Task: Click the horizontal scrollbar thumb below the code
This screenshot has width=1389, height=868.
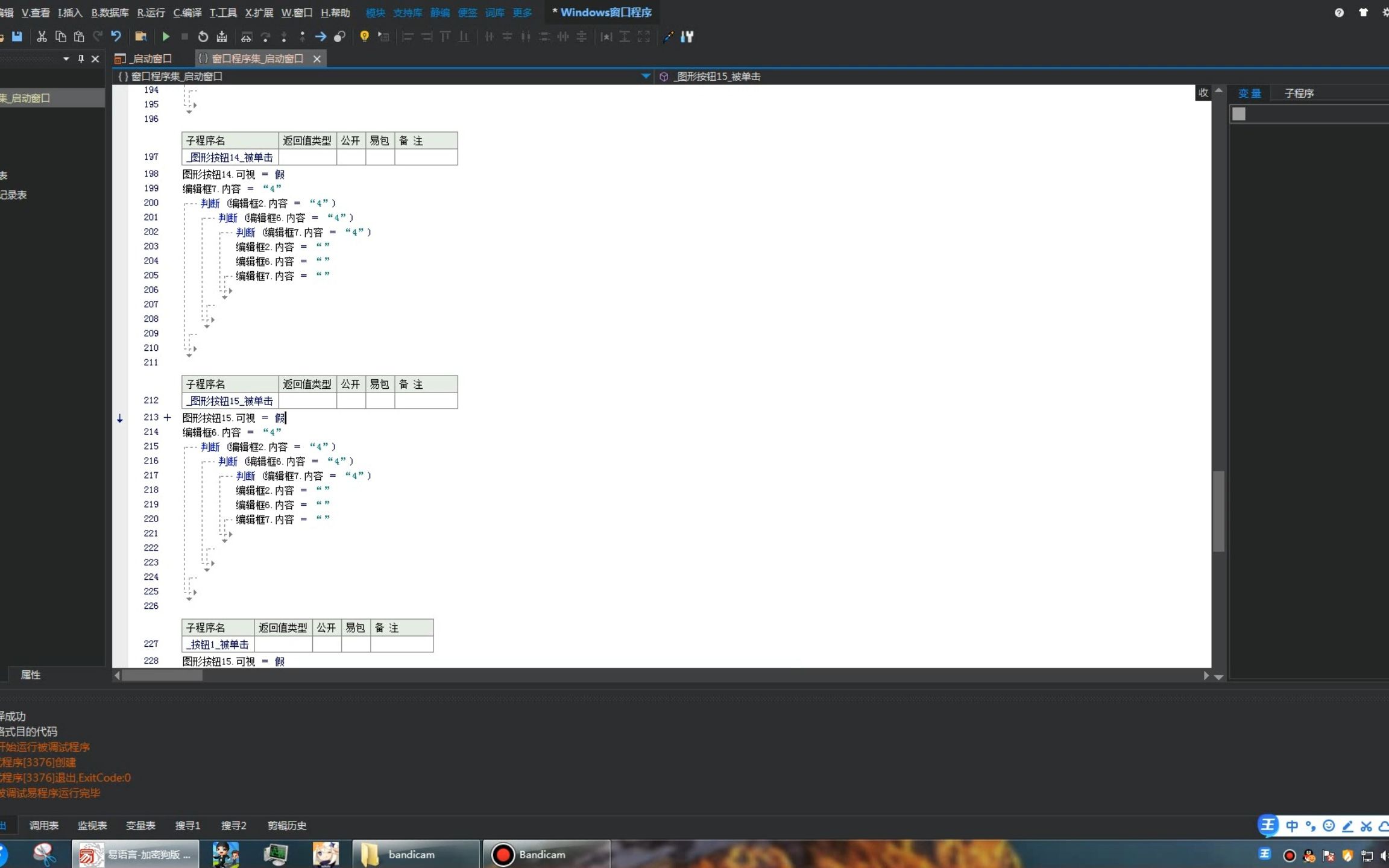Action: click(162, 676)
